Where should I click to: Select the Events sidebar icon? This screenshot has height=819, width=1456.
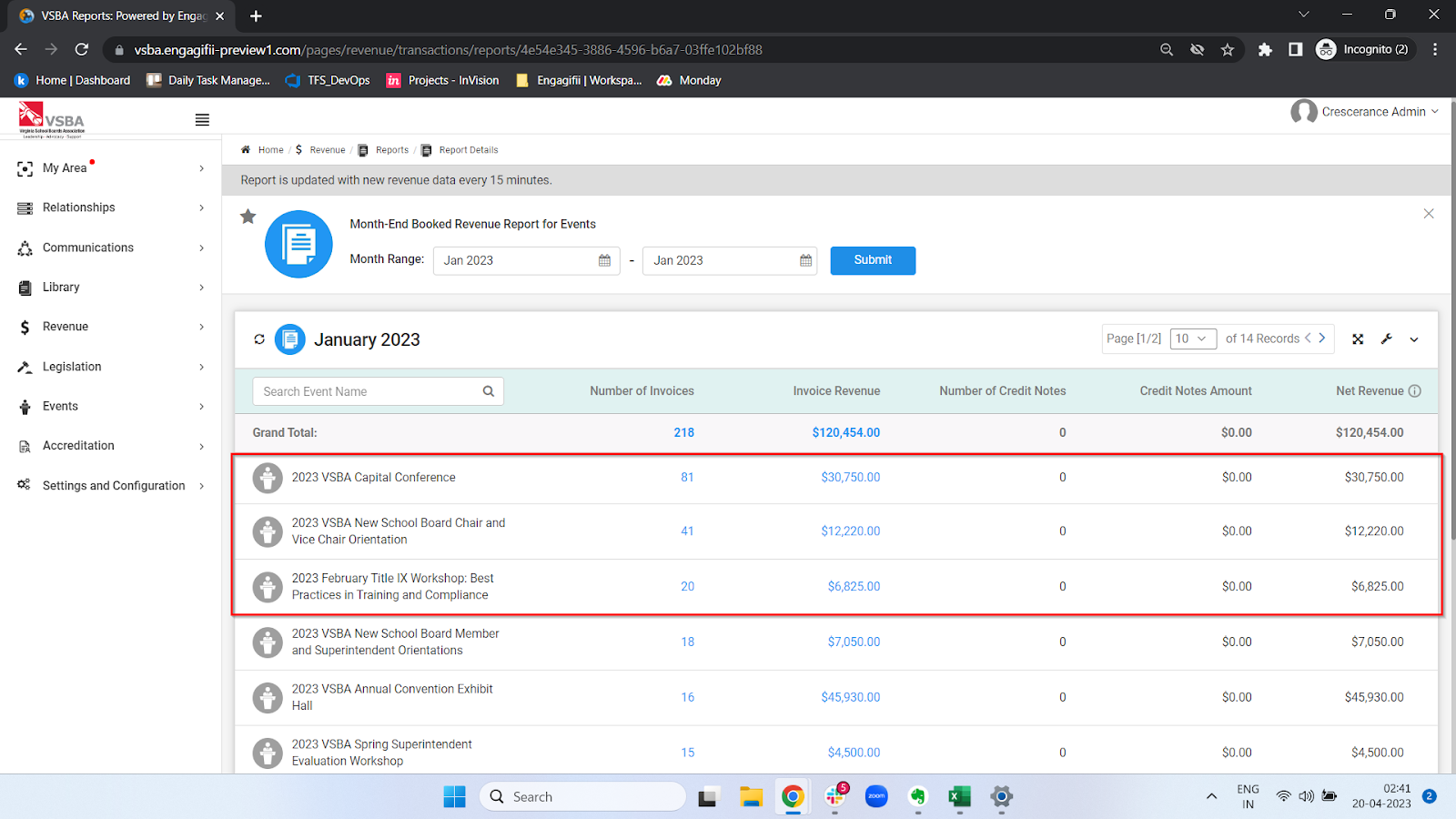25,406
